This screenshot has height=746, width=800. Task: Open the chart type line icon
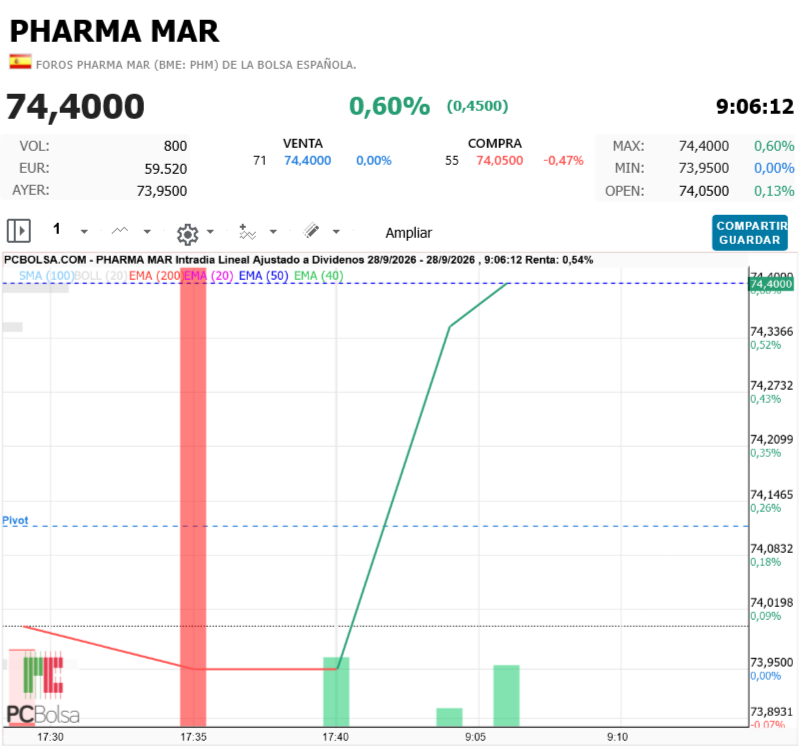120,231
